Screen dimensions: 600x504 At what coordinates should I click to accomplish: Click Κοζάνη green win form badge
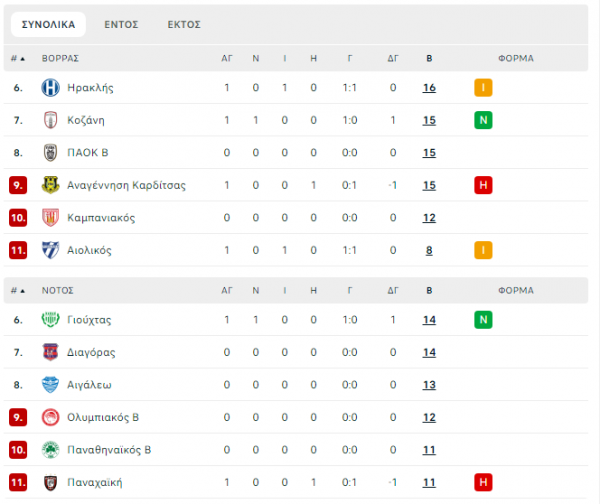[483, 120]
